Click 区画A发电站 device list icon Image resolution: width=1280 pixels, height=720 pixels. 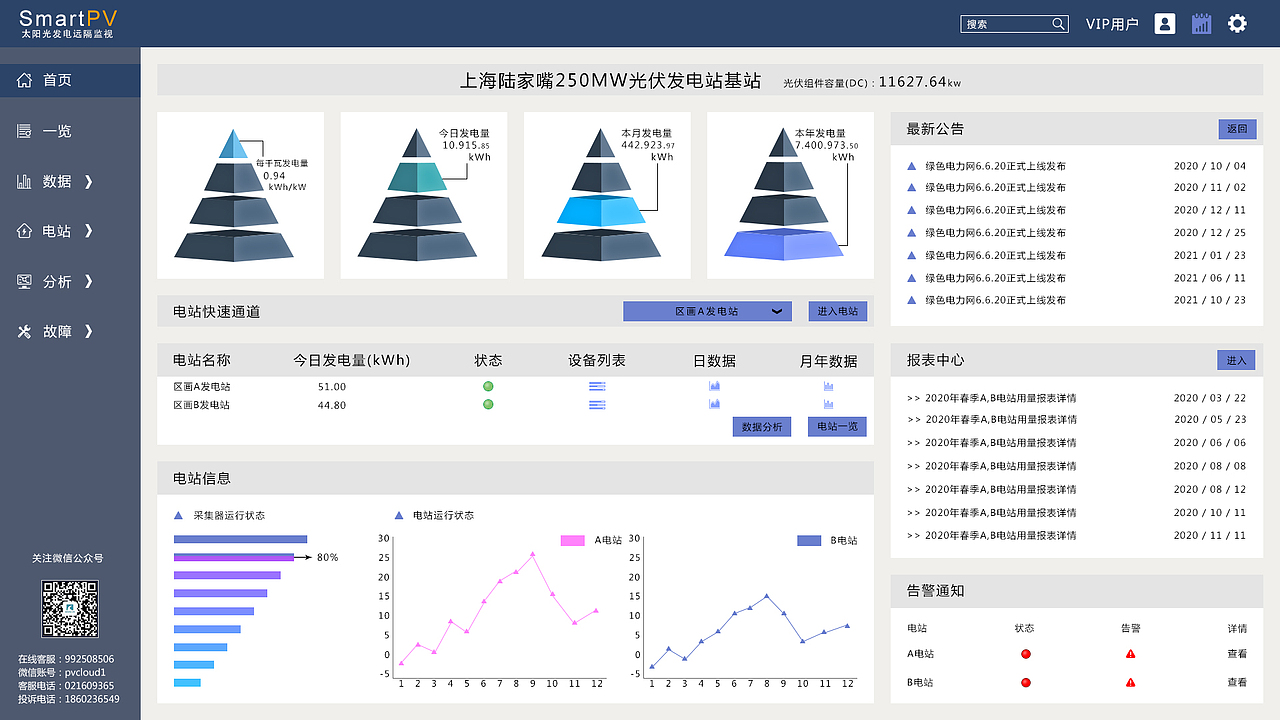pos(597,386)
